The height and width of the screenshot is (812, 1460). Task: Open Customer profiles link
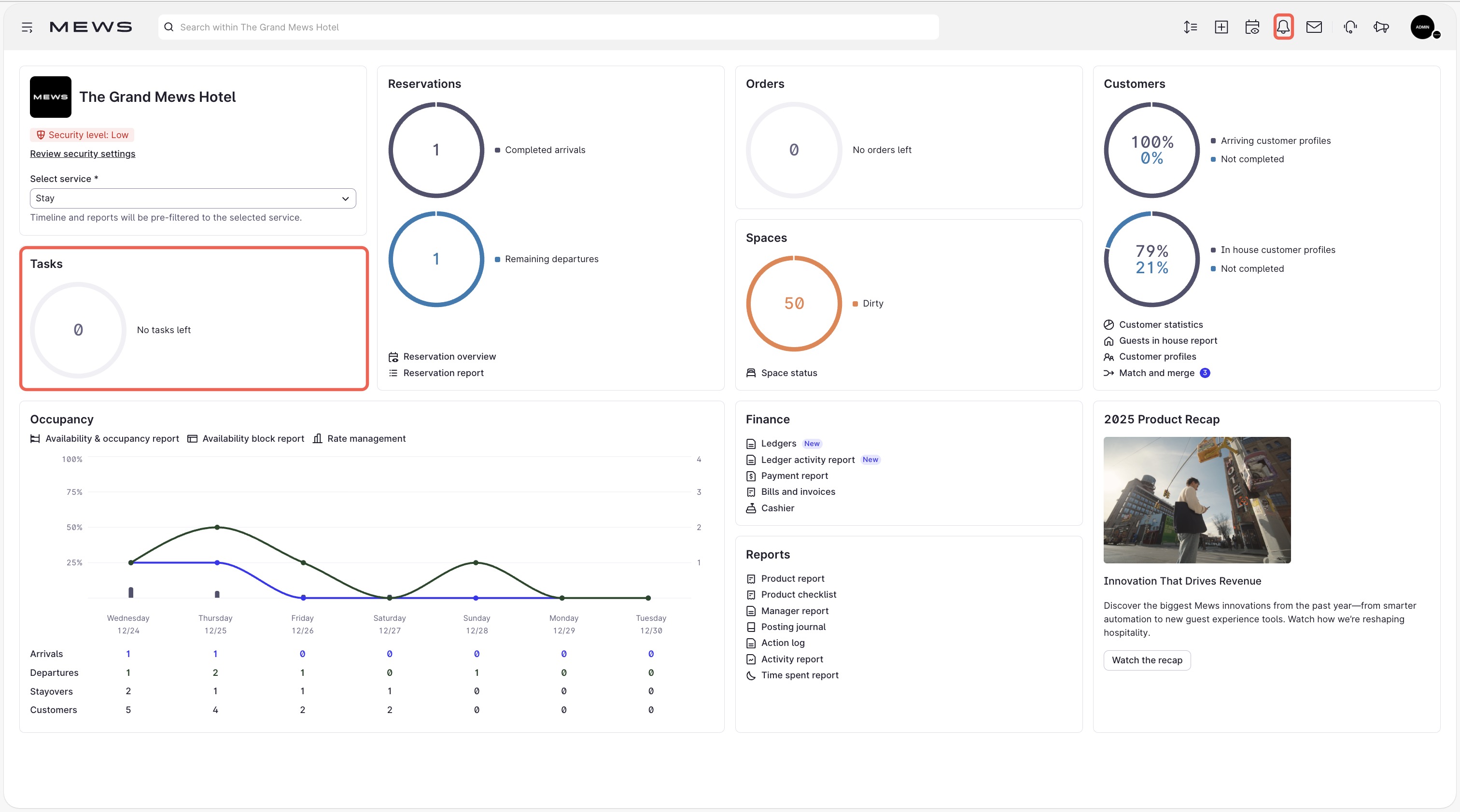[x=1157, y=356]
